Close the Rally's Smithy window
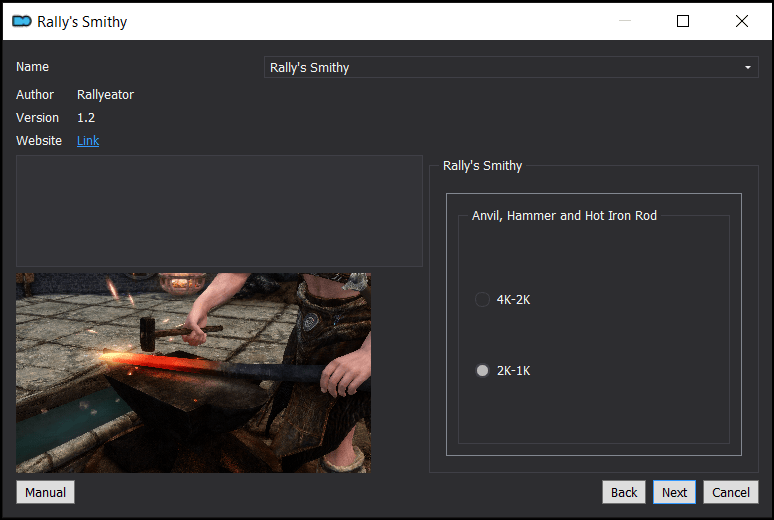The height and width of the screenshot is (520, 774). 741,21
